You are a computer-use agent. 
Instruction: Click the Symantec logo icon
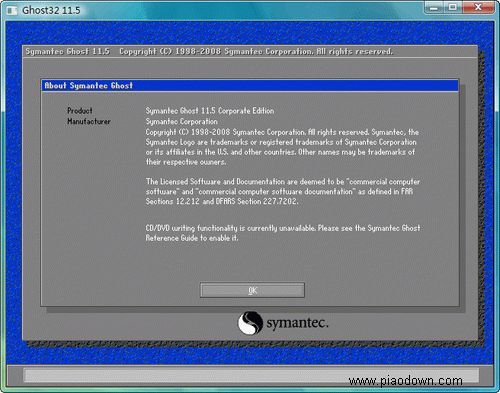coord(250,322)
